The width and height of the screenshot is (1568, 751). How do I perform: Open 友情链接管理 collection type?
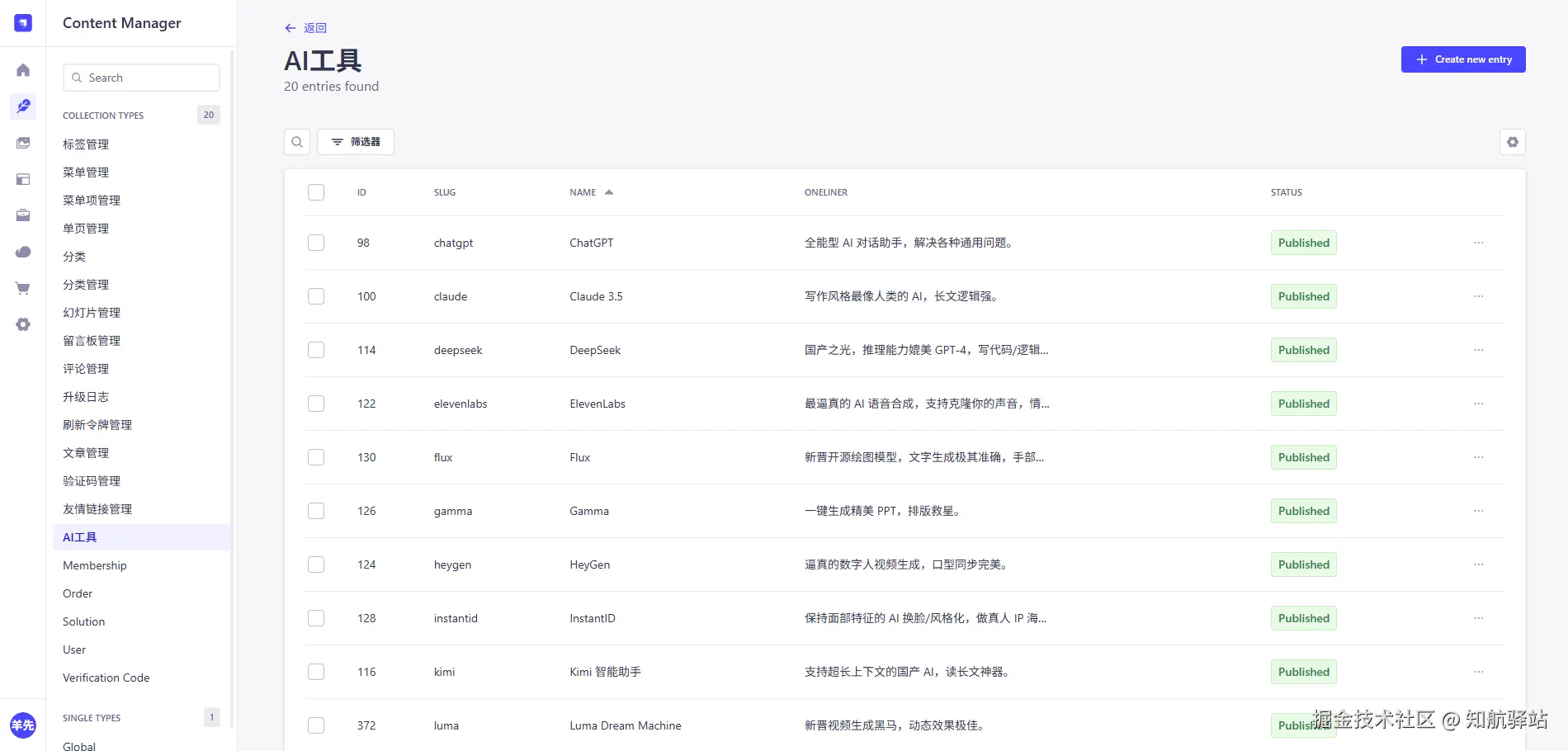pos(97,509)
